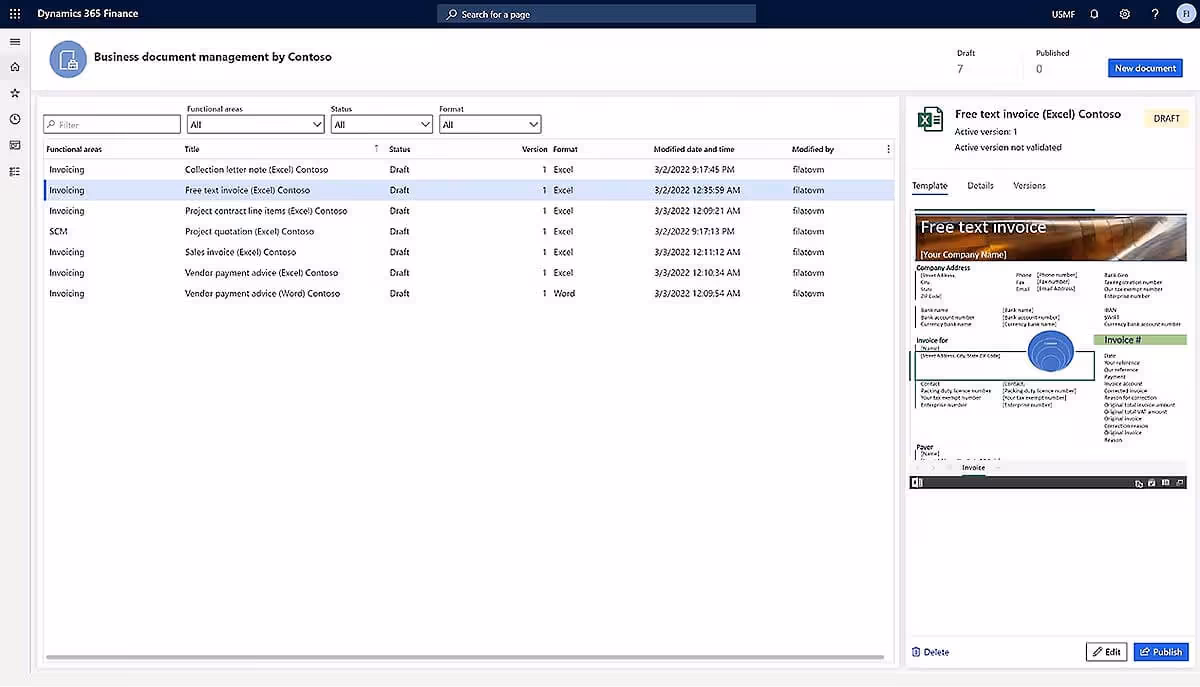Expand the Format filter dropdown
The image size is (1200, 687).
pos(490,124)
